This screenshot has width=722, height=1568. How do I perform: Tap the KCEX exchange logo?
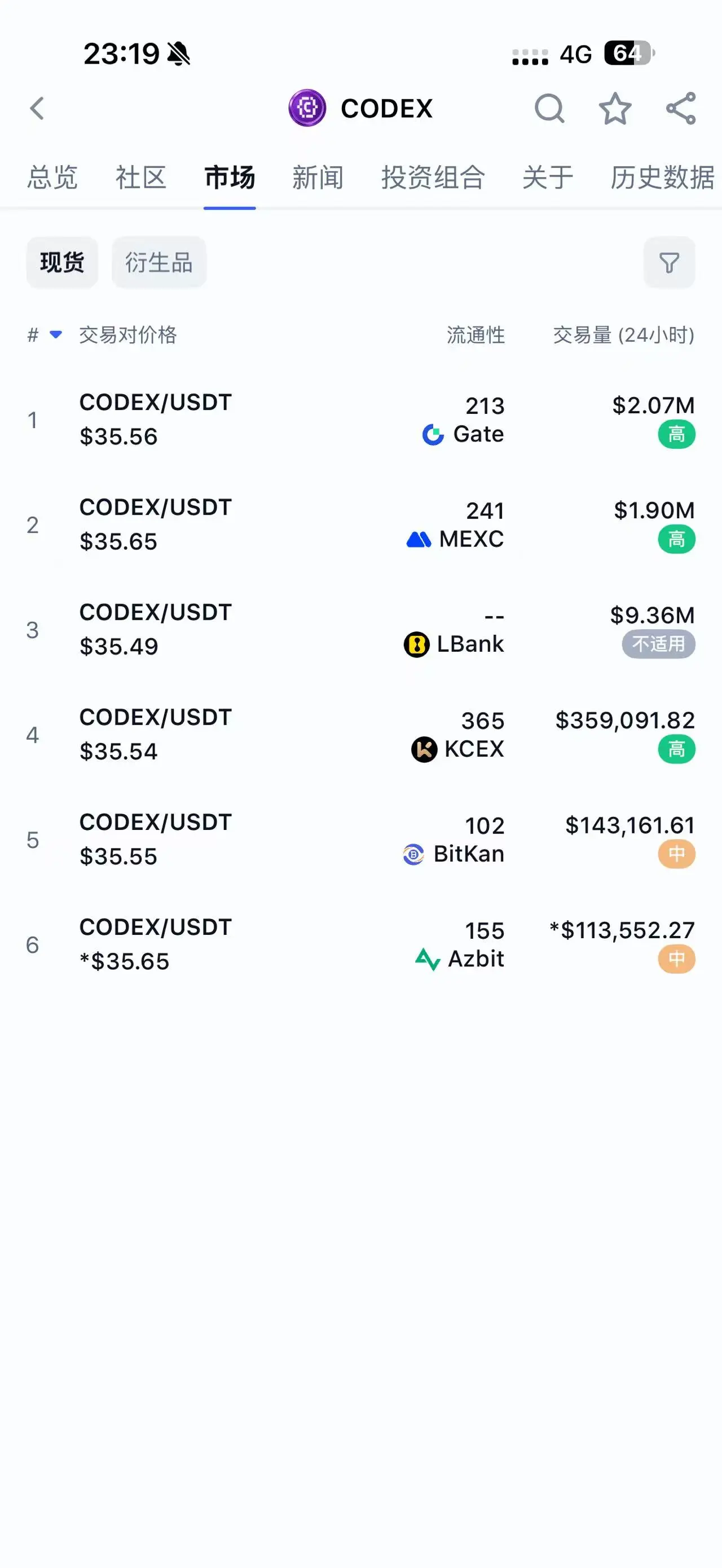424,749
